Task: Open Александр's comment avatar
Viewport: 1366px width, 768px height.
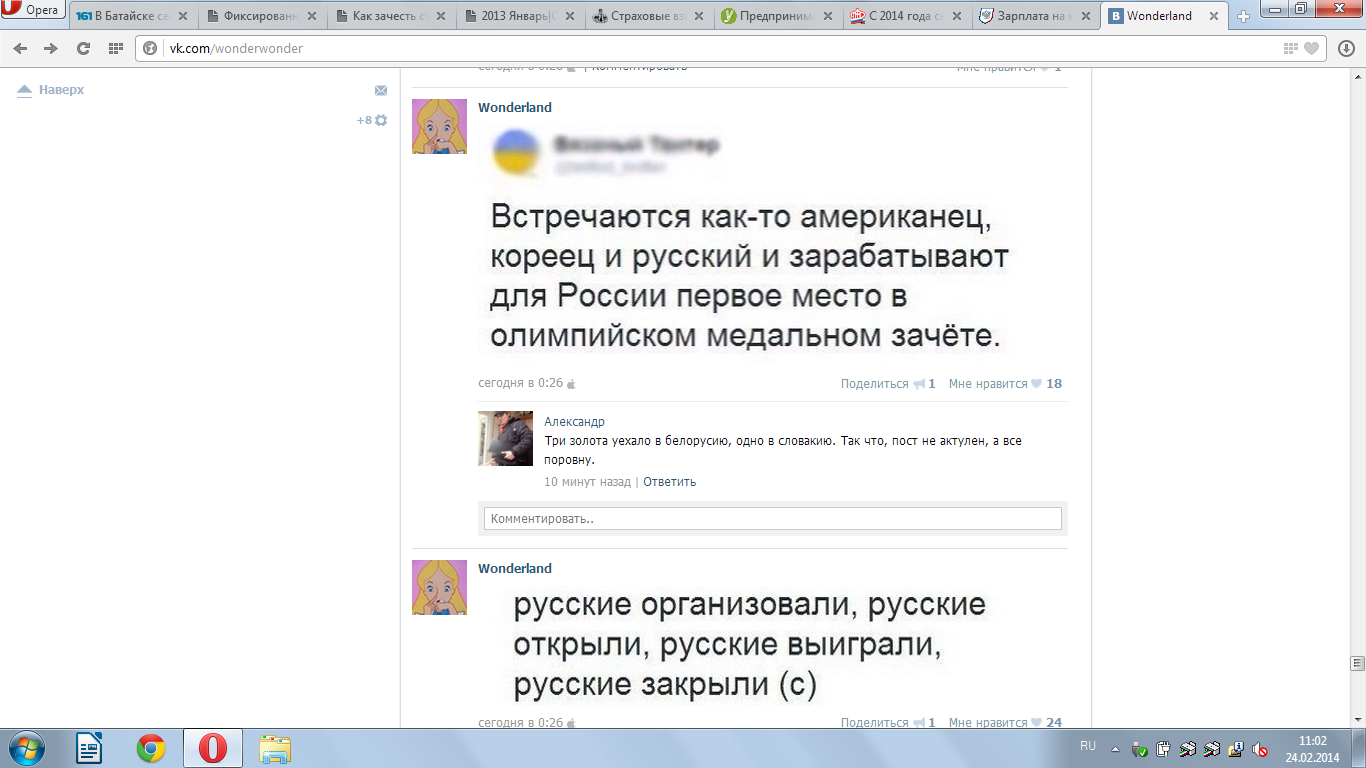Action: click(x=505, y=438)
